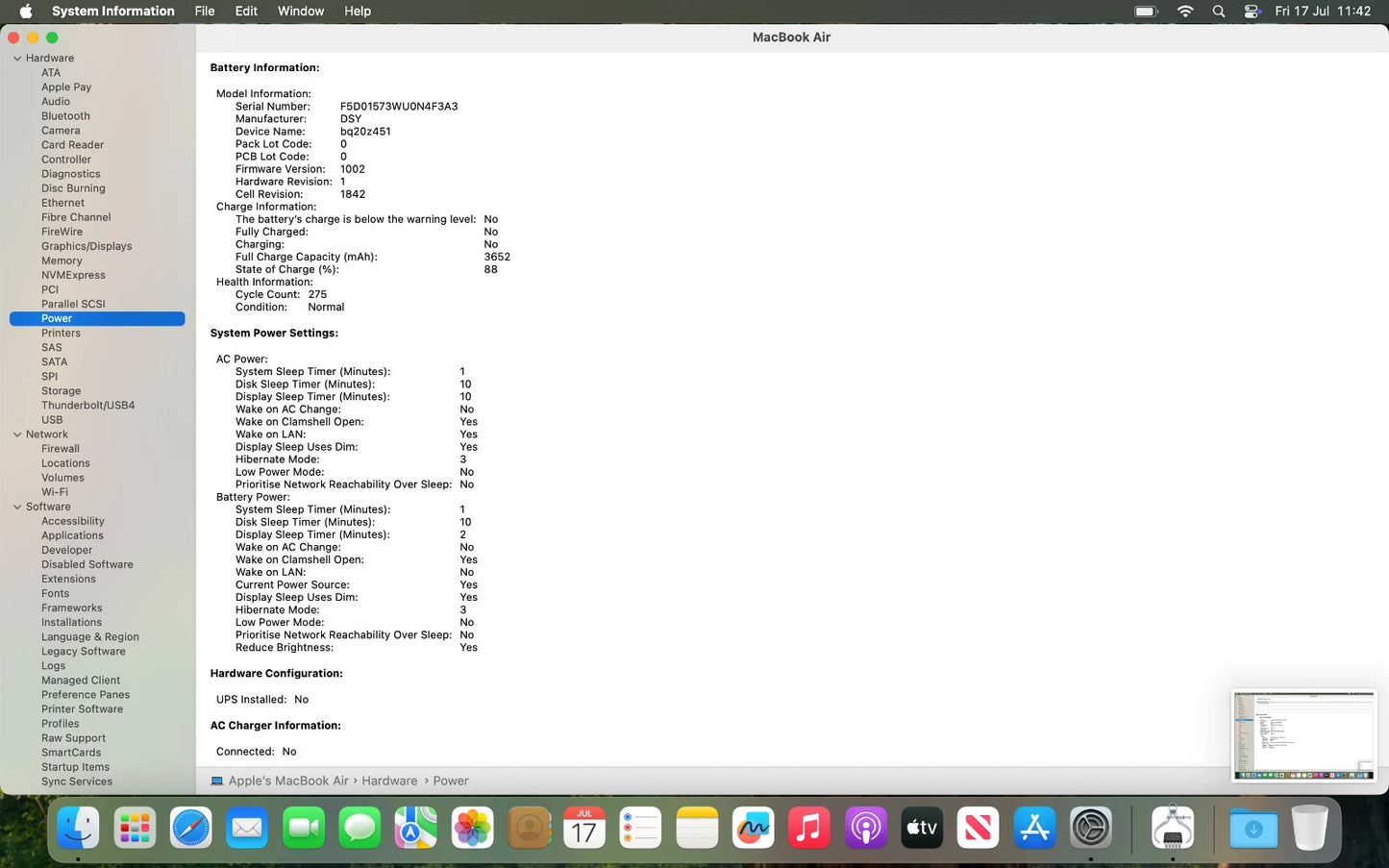Open System Settings gear icon
This screenshot has width=1389, height=868.
[1091, 827]
